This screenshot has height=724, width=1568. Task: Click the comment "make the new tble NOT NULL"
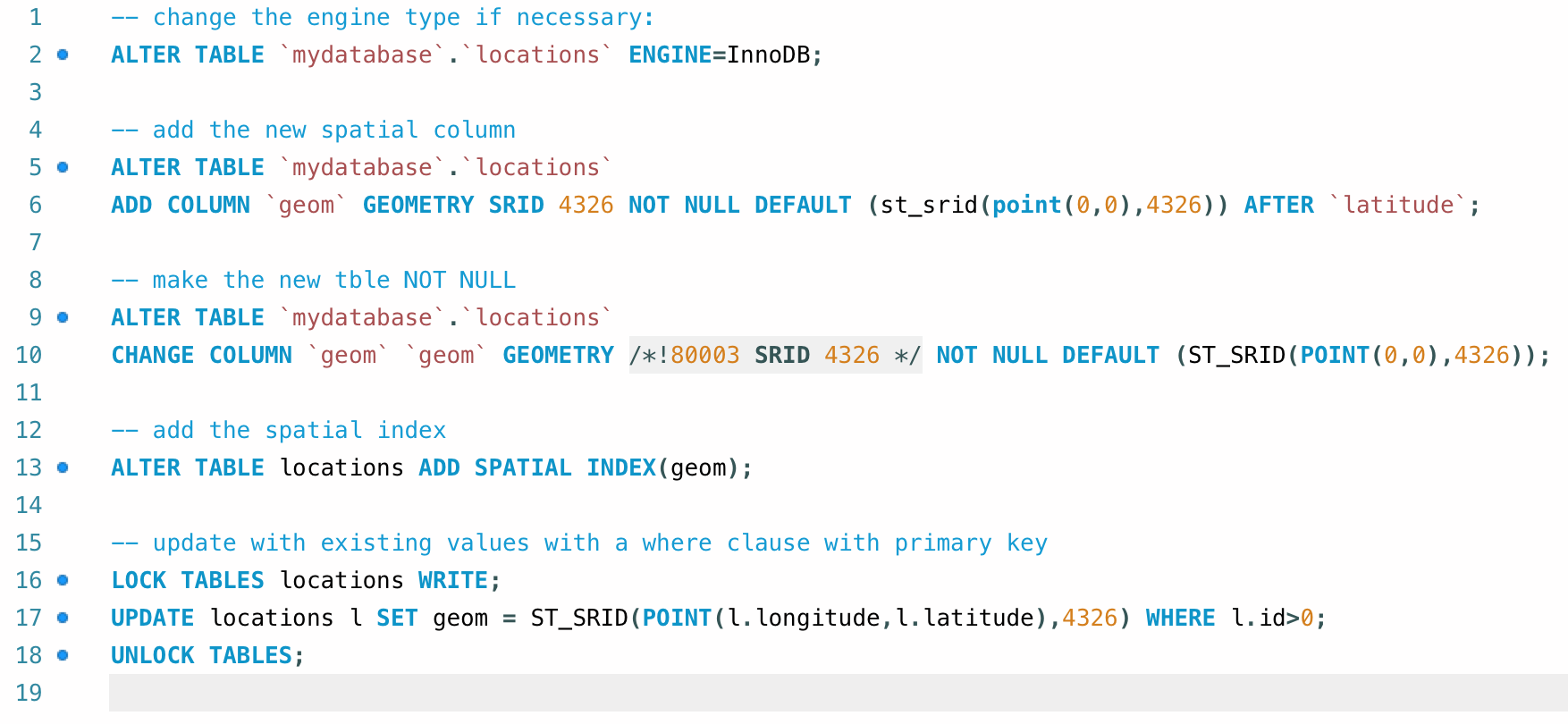pyautogui.click(x=314, y=280)
